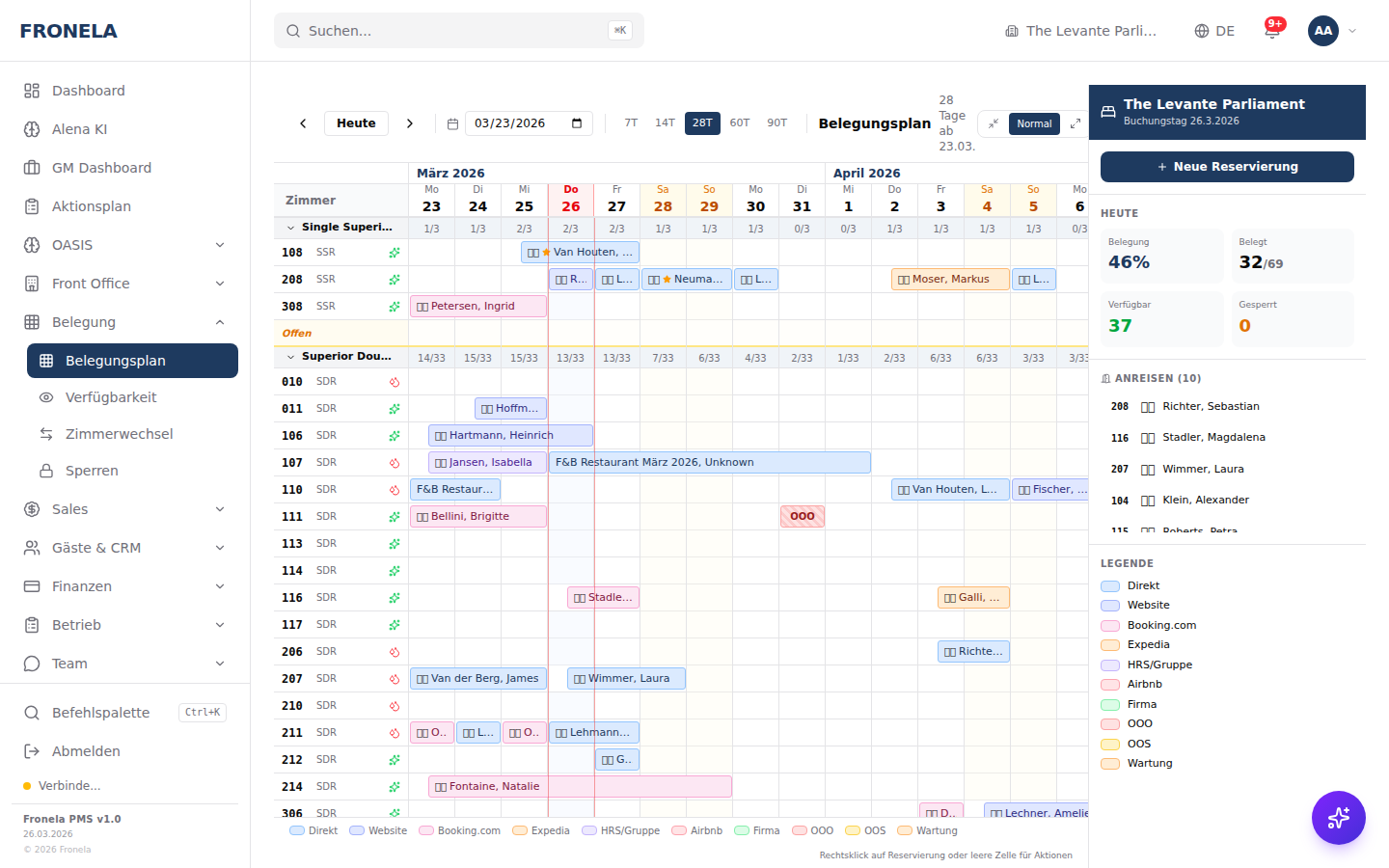This screenshot has width=1389, height=868.
Task: Open the notifications bell
Action: (x=1272, y=31)
